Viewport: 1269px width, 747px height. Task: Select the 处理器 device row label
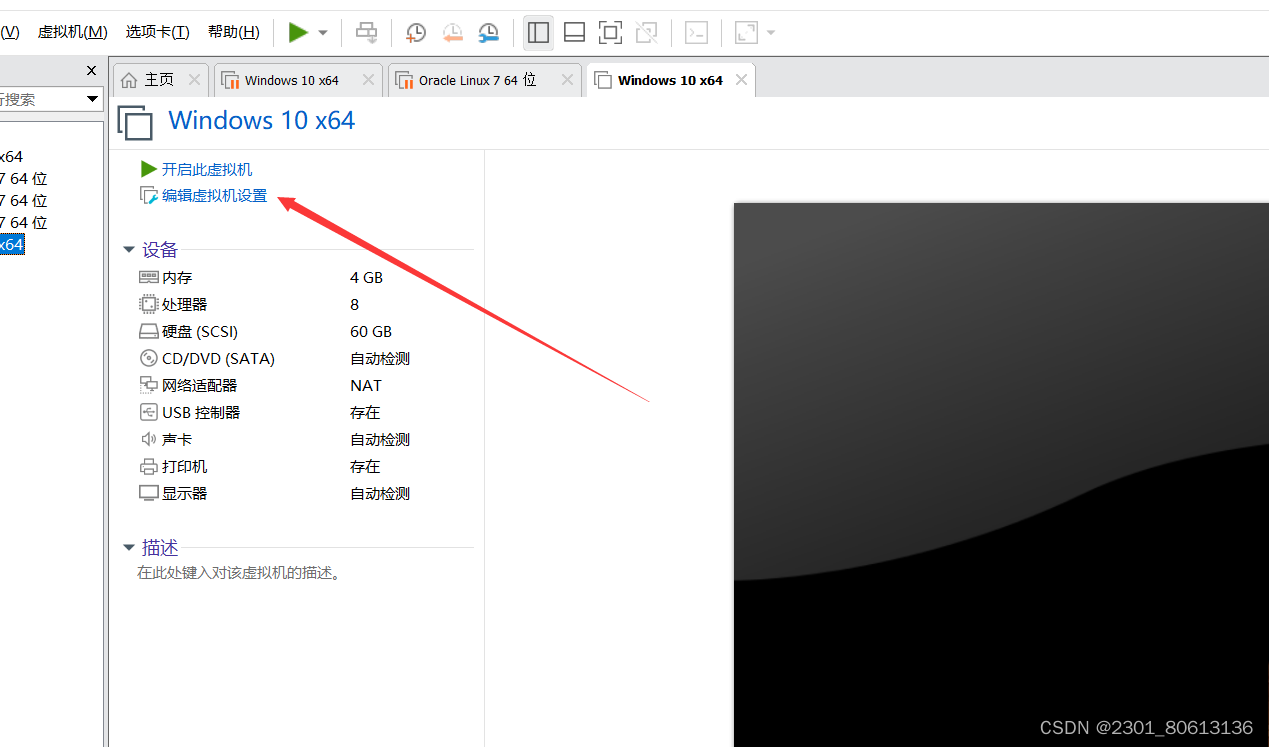[185, 304]
